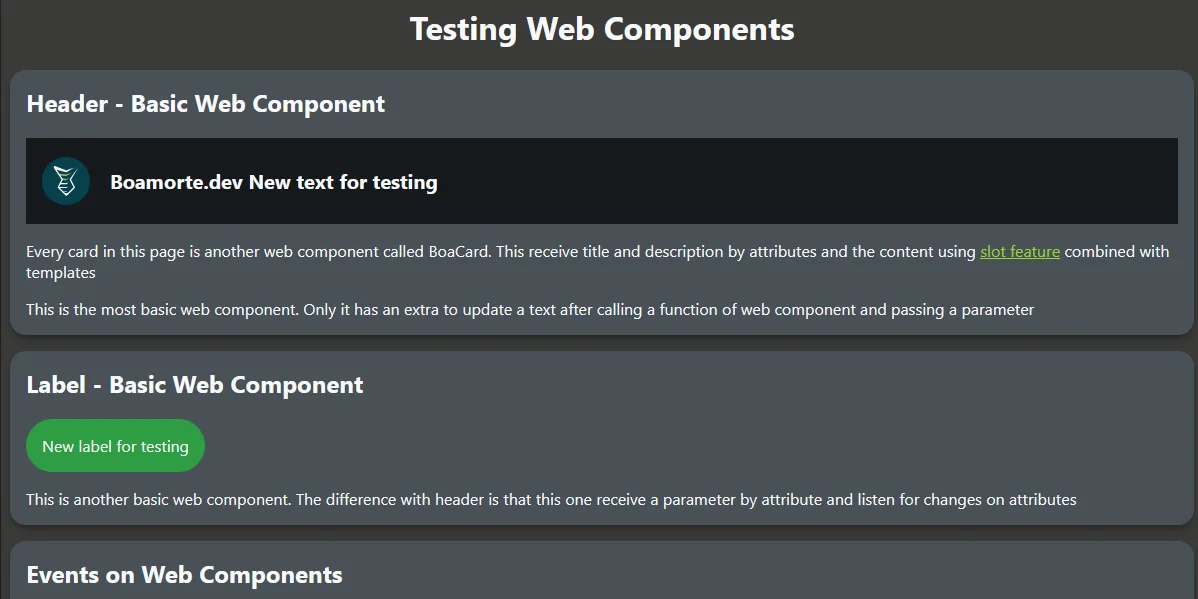Click the "Testing Web Components" page title
The height and width of the screenshot is (599, 1198).
[602, 29]
